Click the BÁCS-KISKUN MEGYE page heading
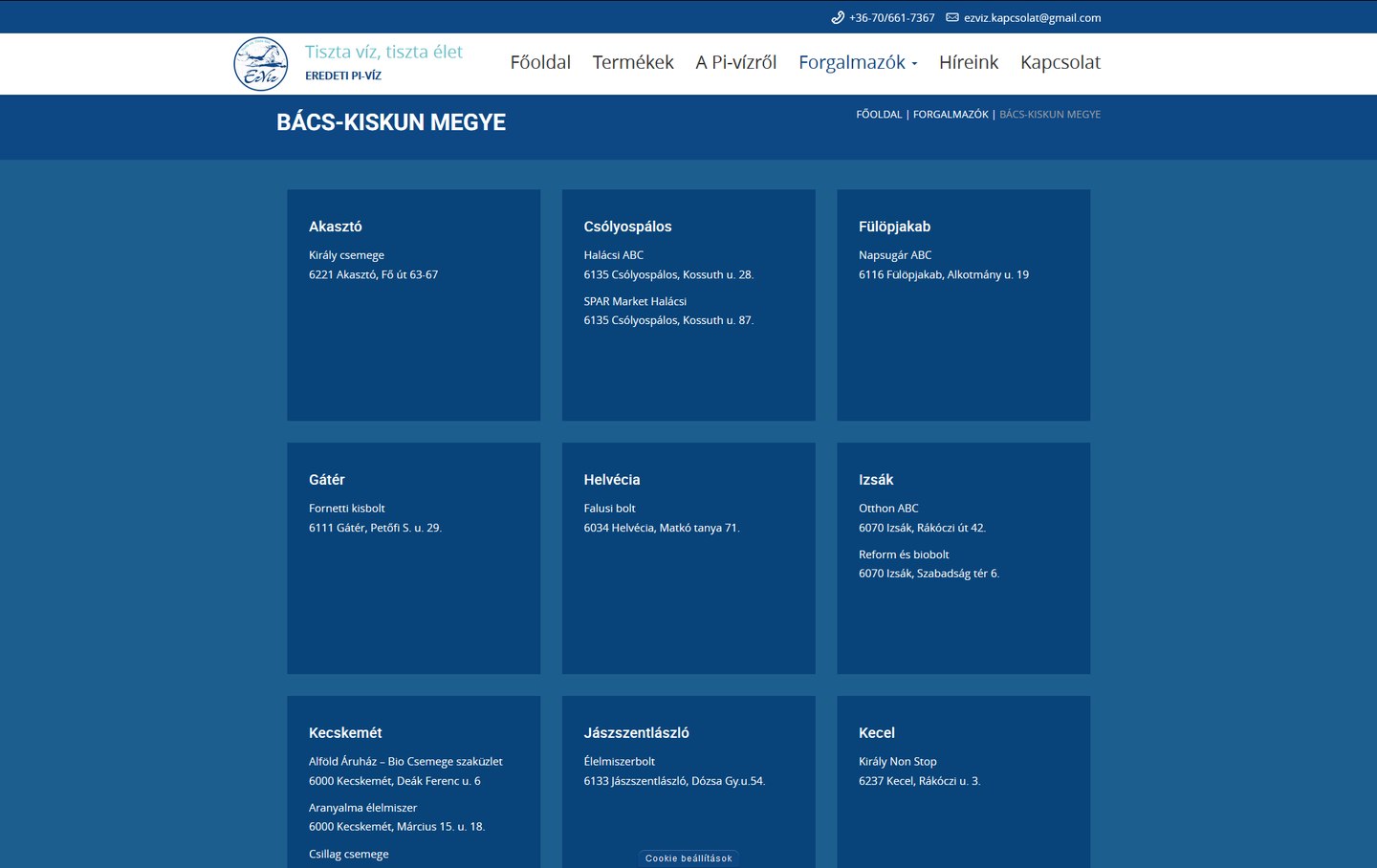Viewport: 1377px width, 868px height. 391,122
